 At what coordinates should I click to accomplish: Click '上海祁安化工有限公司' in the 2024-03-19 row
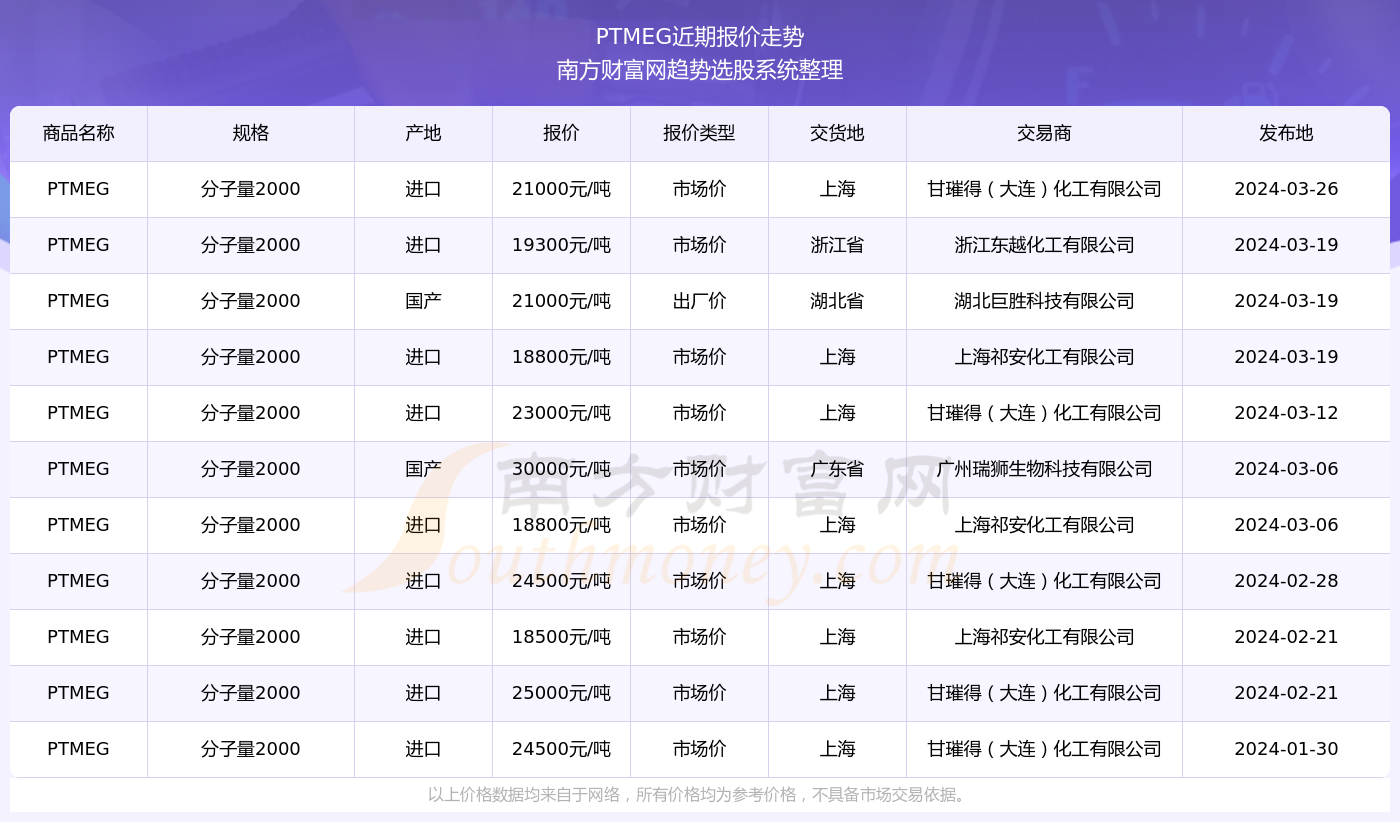[x=1044, y=357]
